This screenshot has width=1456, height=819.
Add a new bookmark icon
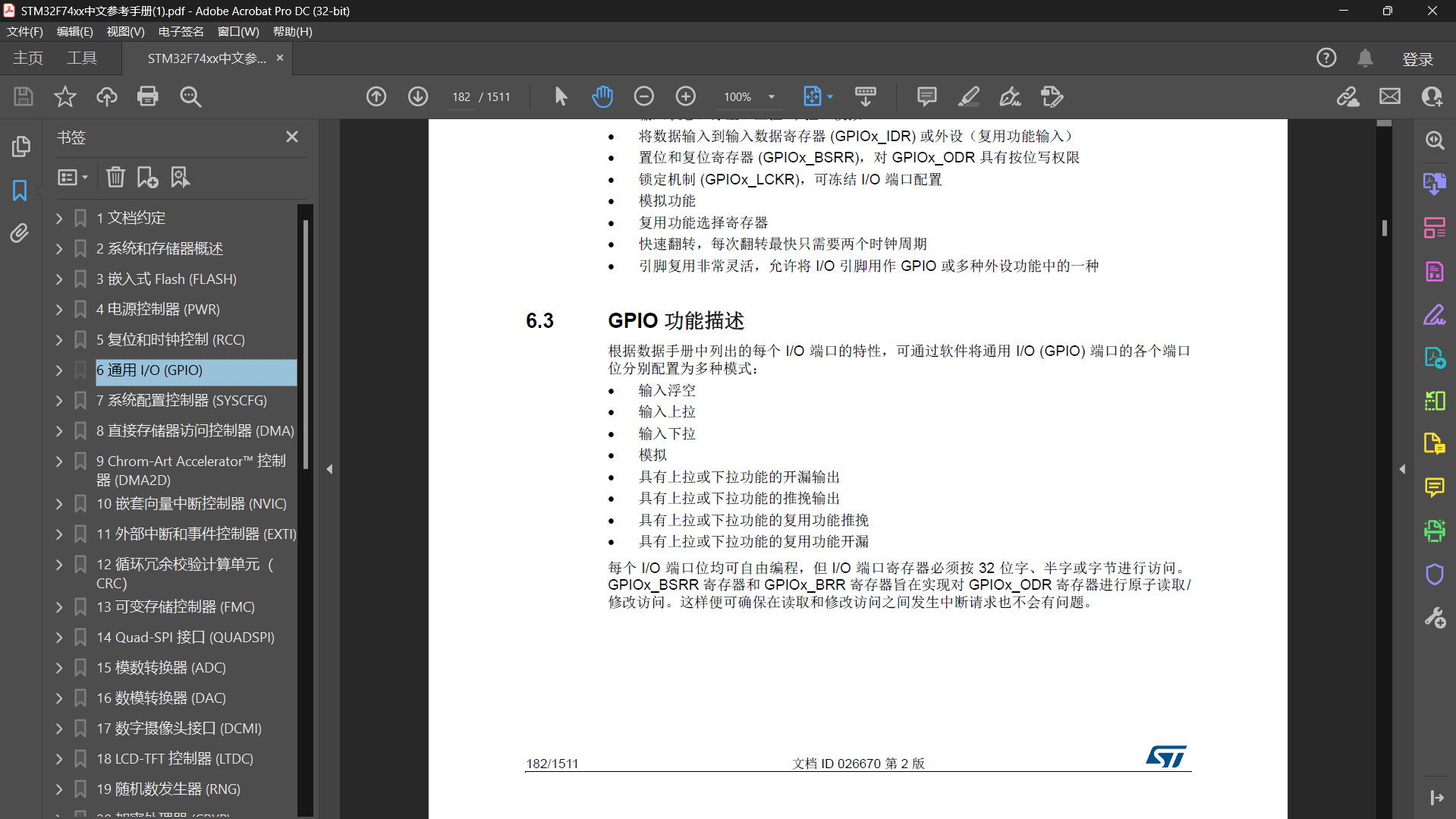(x=147, y=177)
